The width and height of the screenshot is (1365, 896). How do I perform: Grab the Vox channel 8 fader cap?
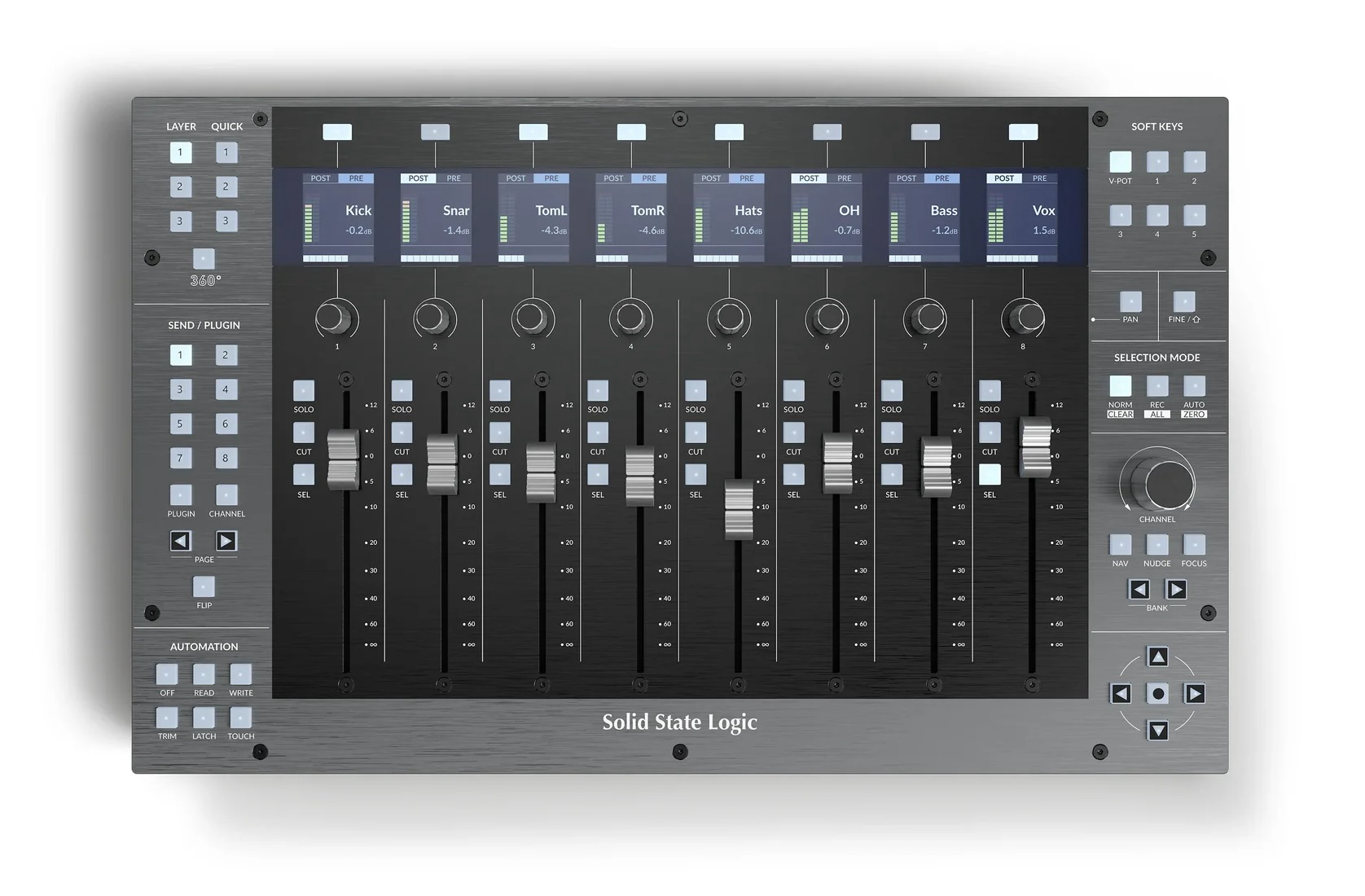point(1036,447)
